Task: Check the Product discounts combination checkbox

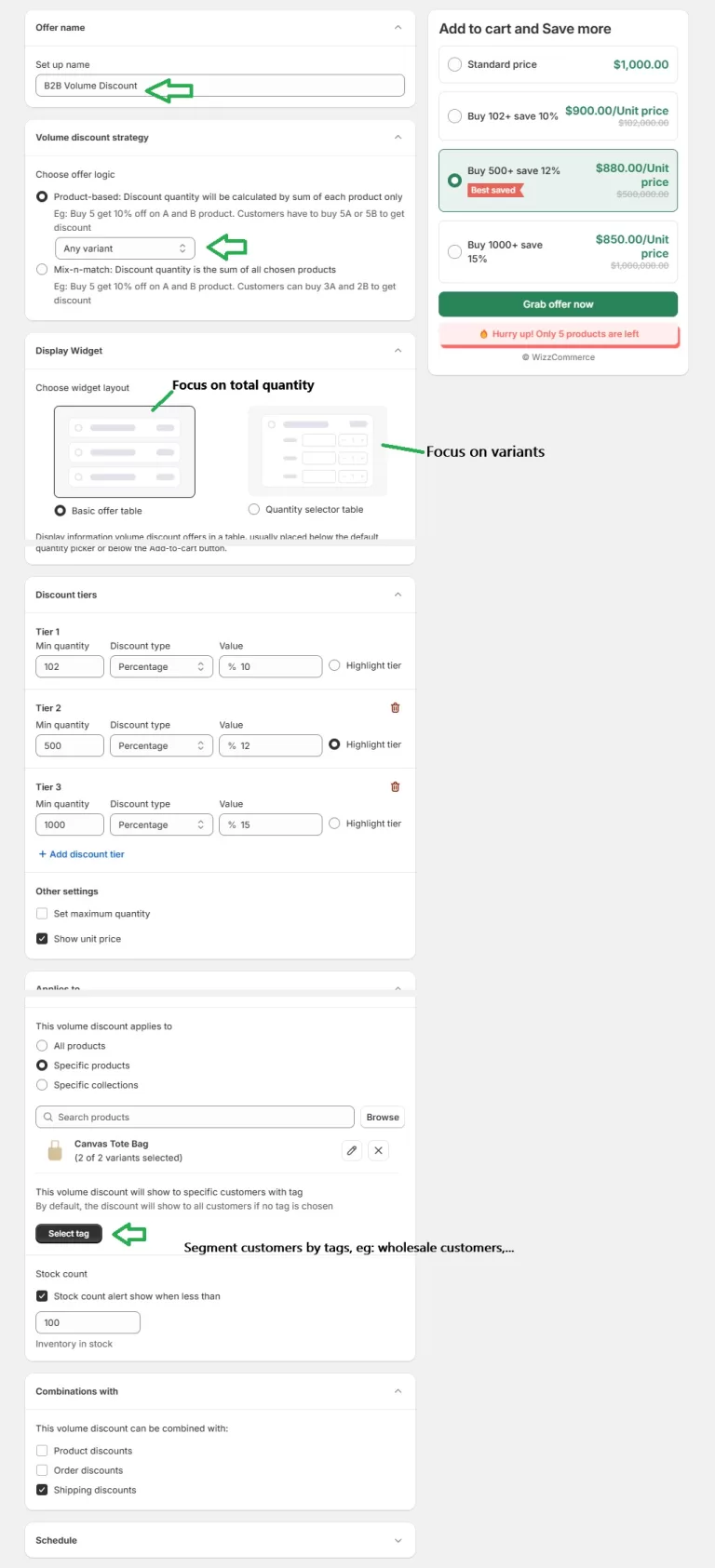Action: (42, 1451)
